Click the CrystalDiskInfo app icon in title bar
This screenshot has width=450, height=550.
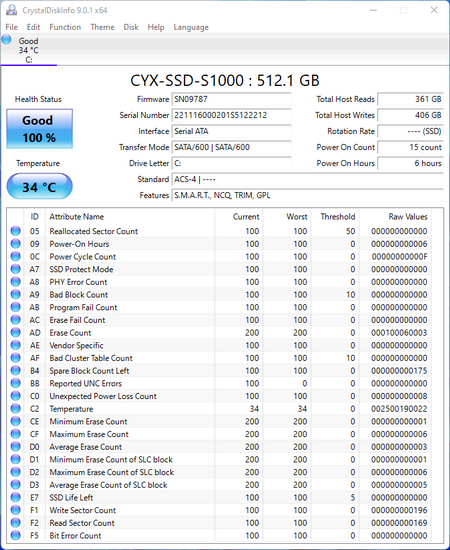tap(11, 10)
